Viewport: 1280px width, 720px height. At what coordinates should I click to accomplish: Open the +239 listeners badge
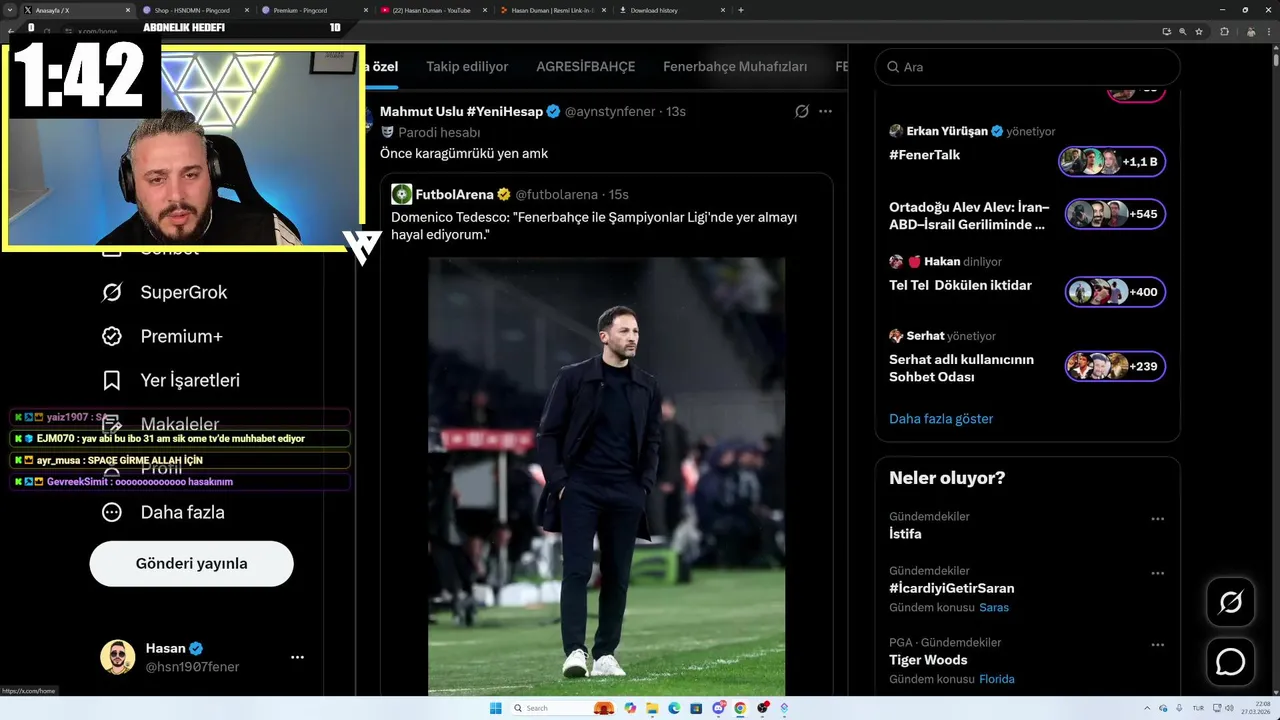click(x=1115, y=366)
